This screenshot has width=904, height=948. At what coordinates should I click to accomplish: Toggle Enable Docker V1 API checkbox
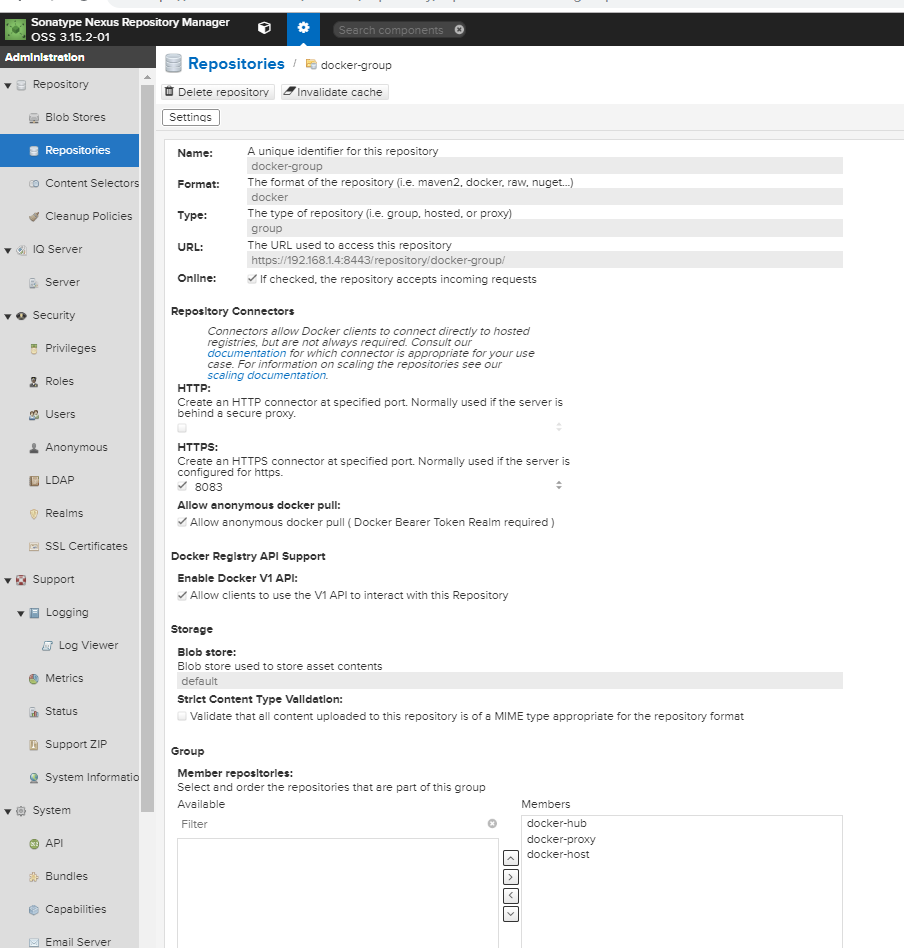coord(182,595)
